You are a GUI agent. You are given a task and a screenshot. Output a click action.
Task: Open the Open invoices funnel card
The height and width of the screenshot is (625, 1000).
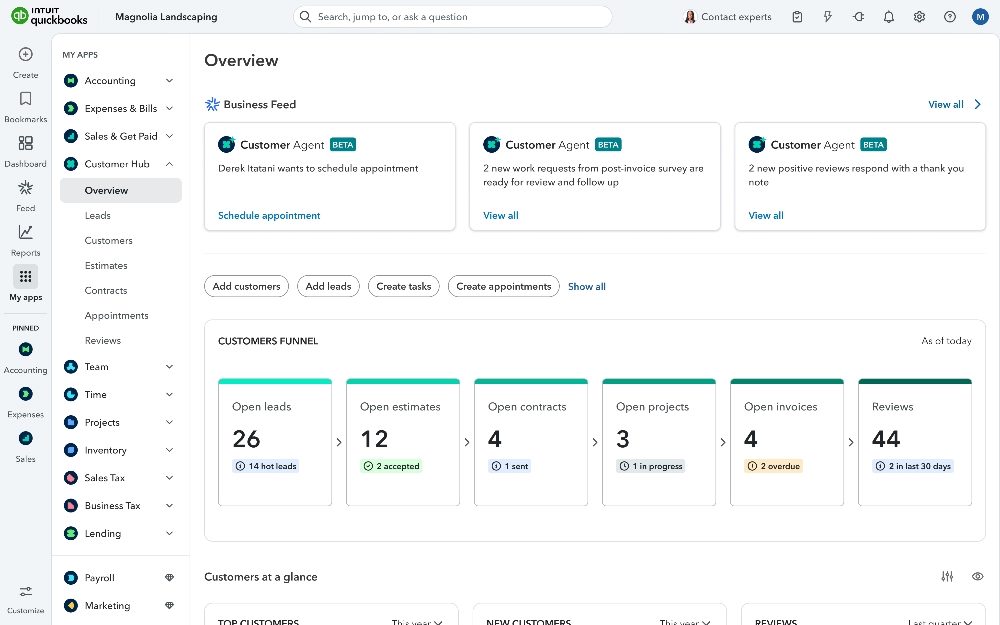click(x=786, y=442)
